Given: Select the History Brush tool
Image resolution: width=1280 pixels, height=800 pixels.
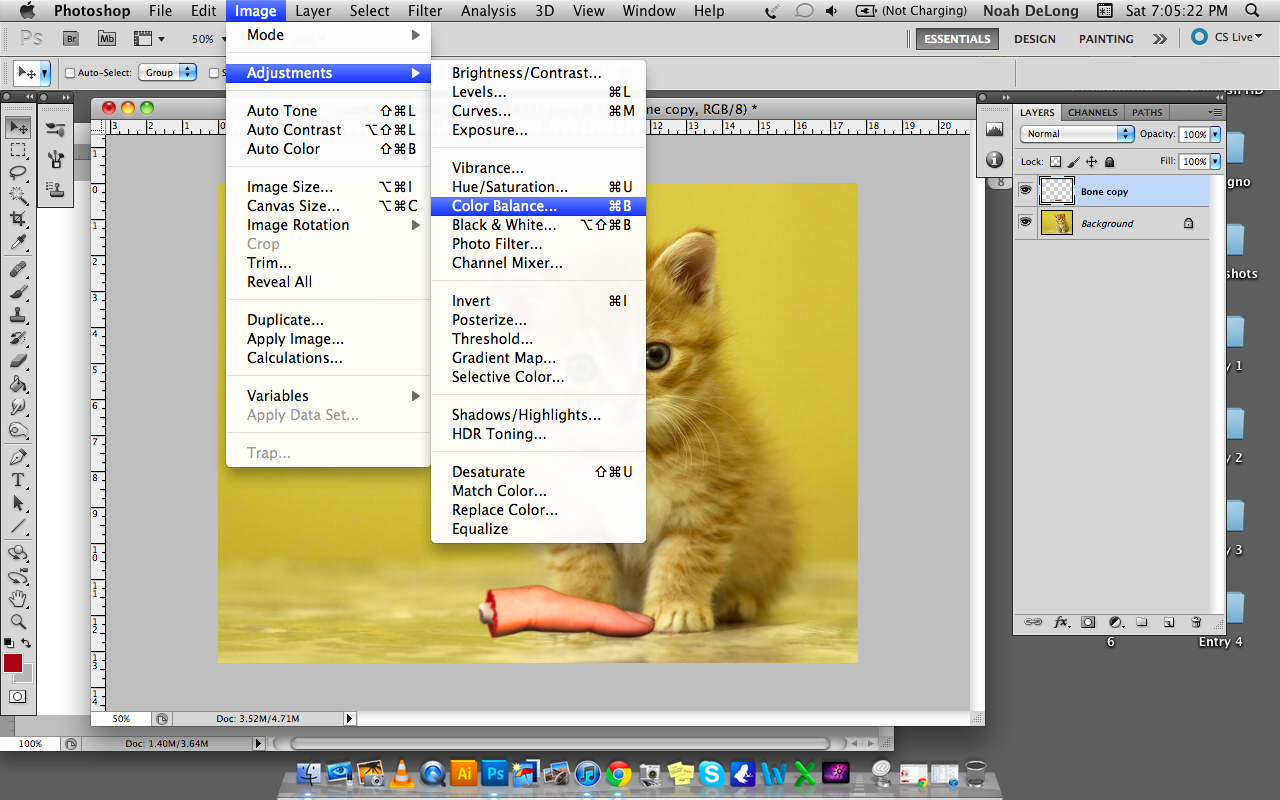Looking at the screenshot, I should click(18, 339).
